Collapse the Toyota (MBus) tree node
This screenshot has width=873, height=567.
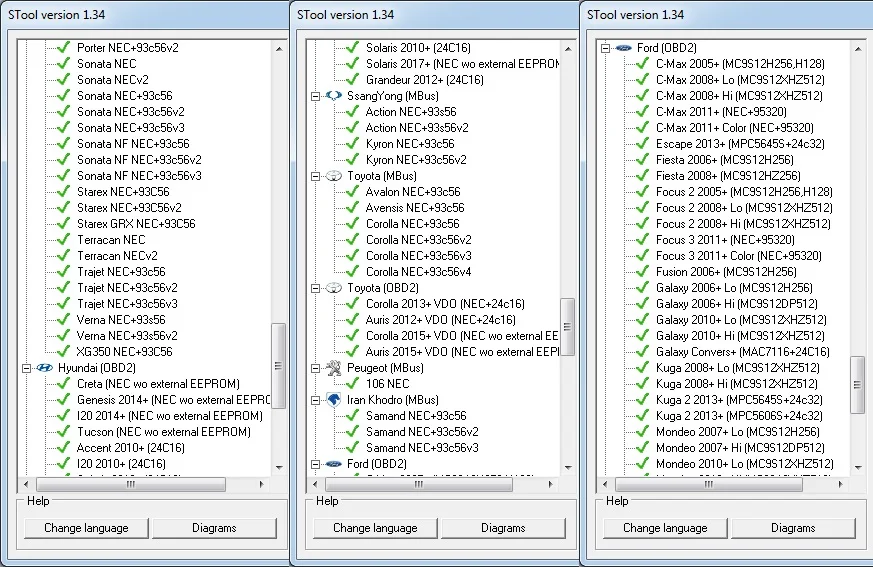coord(315,177)
